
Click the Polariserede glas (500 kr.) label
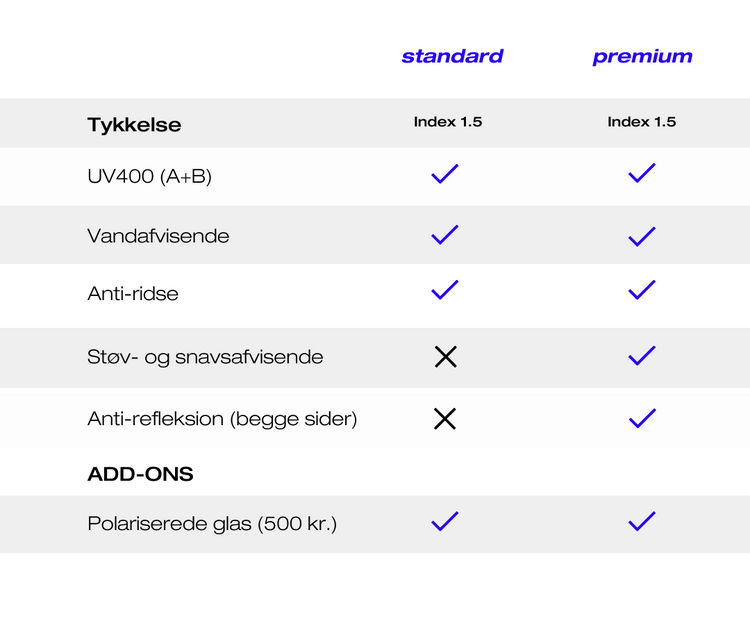[x=212, y=523]
